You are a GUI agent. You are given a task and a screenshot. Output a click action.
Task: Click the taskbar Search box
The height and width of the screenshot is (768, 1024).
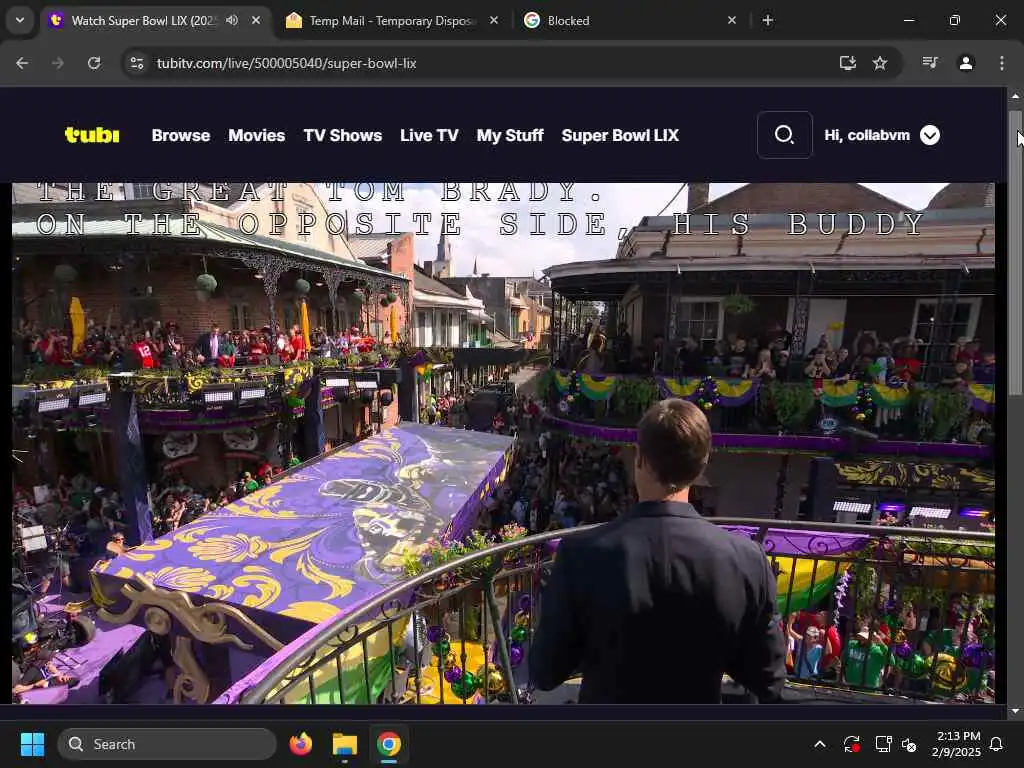[x=167, y=744]
